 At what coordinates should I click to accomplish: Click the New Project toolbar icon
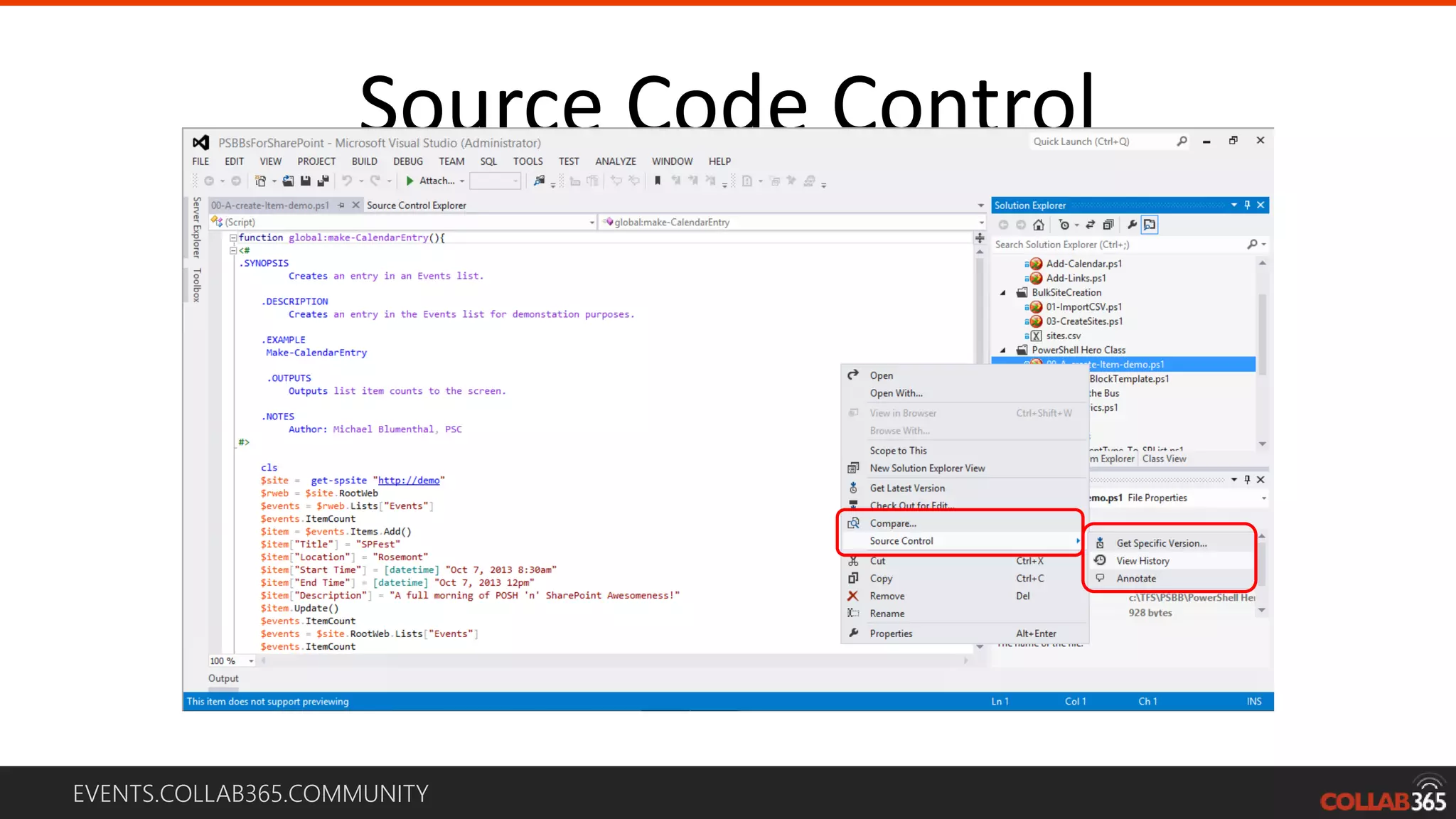(x=261, y=181)
